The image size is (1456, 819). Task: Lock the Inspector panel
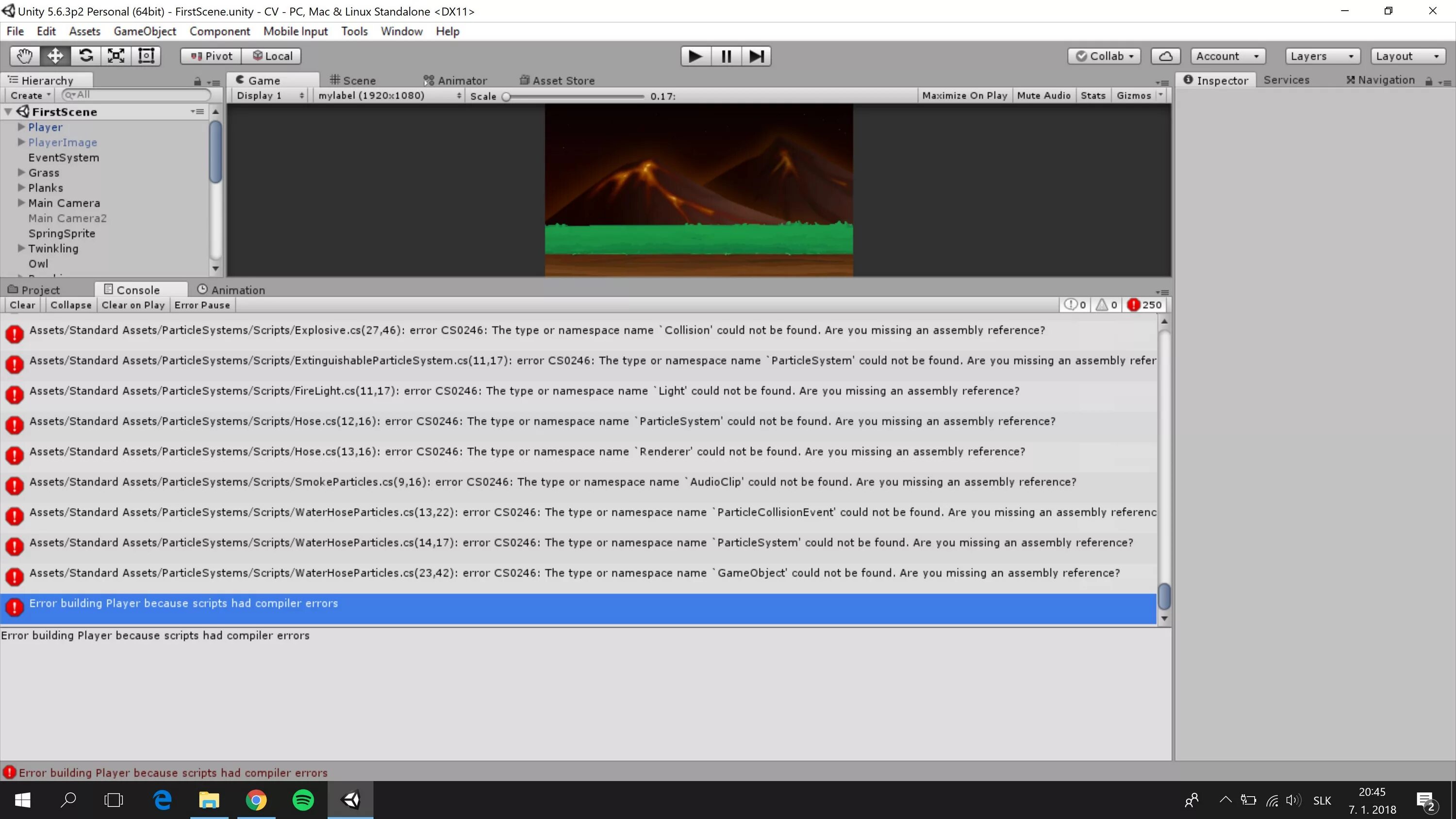tap(1428, 82)
